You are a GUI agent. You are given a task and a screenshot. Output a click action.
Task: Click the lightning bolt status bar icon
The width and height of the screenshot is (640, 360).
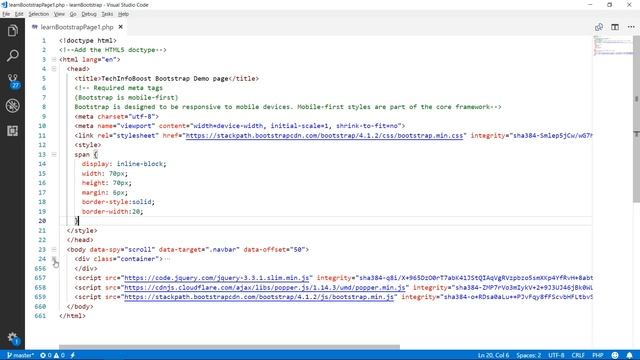[73, 355]
